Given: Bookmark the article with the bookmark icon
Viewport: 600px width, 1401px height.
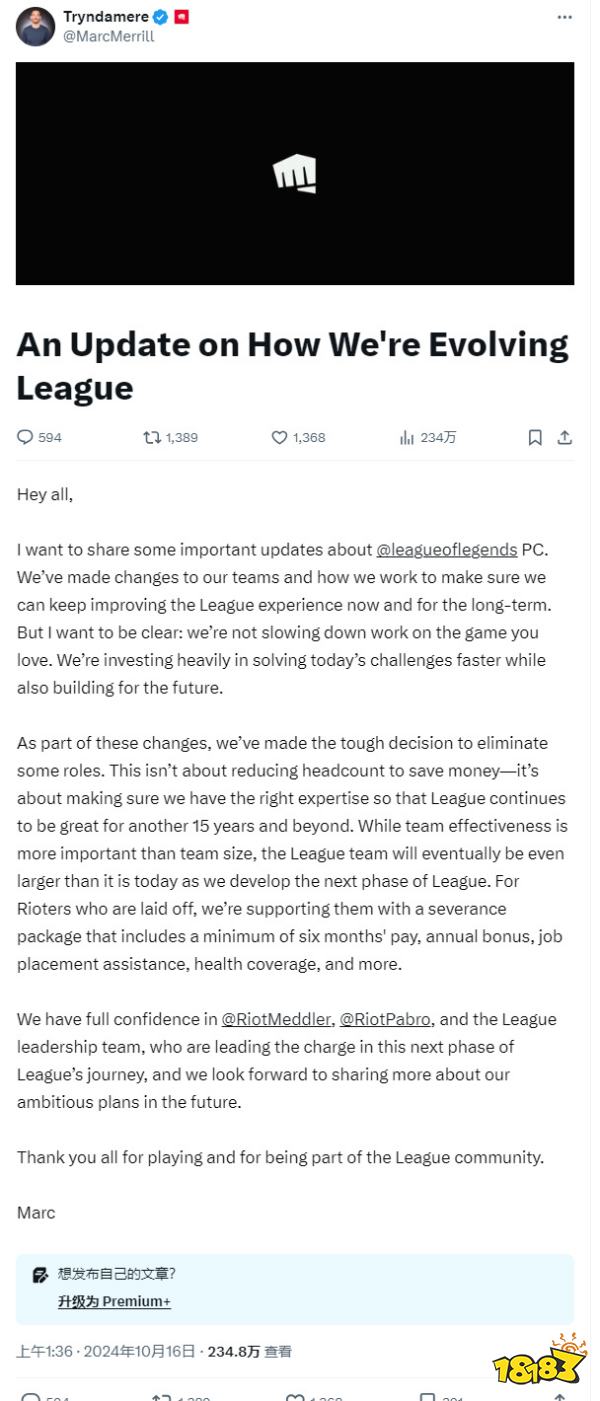Looking at the screenshot, I should [535, 437].
